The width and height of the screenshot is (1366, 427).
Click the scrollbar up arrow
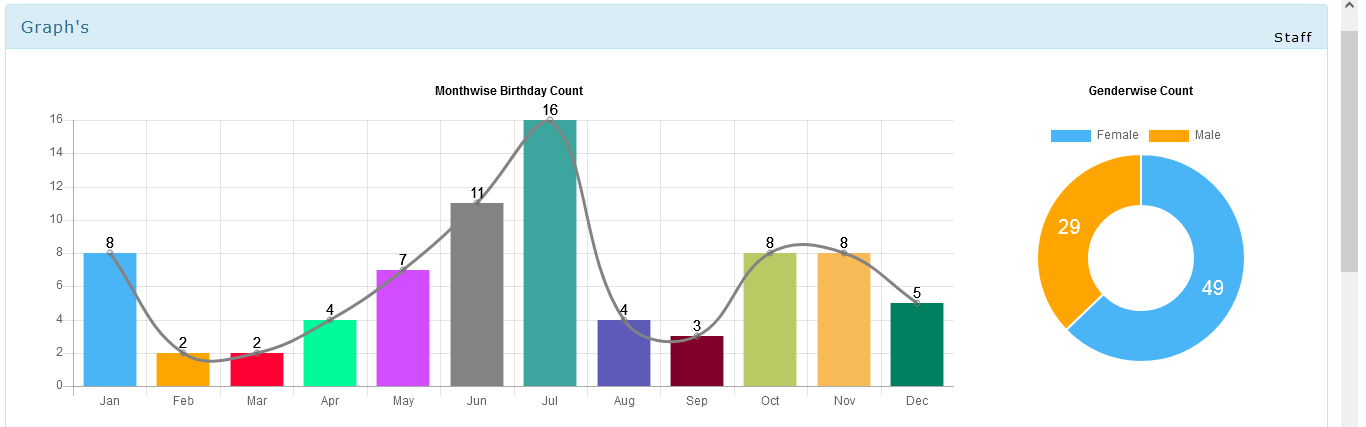(1349, 8)
